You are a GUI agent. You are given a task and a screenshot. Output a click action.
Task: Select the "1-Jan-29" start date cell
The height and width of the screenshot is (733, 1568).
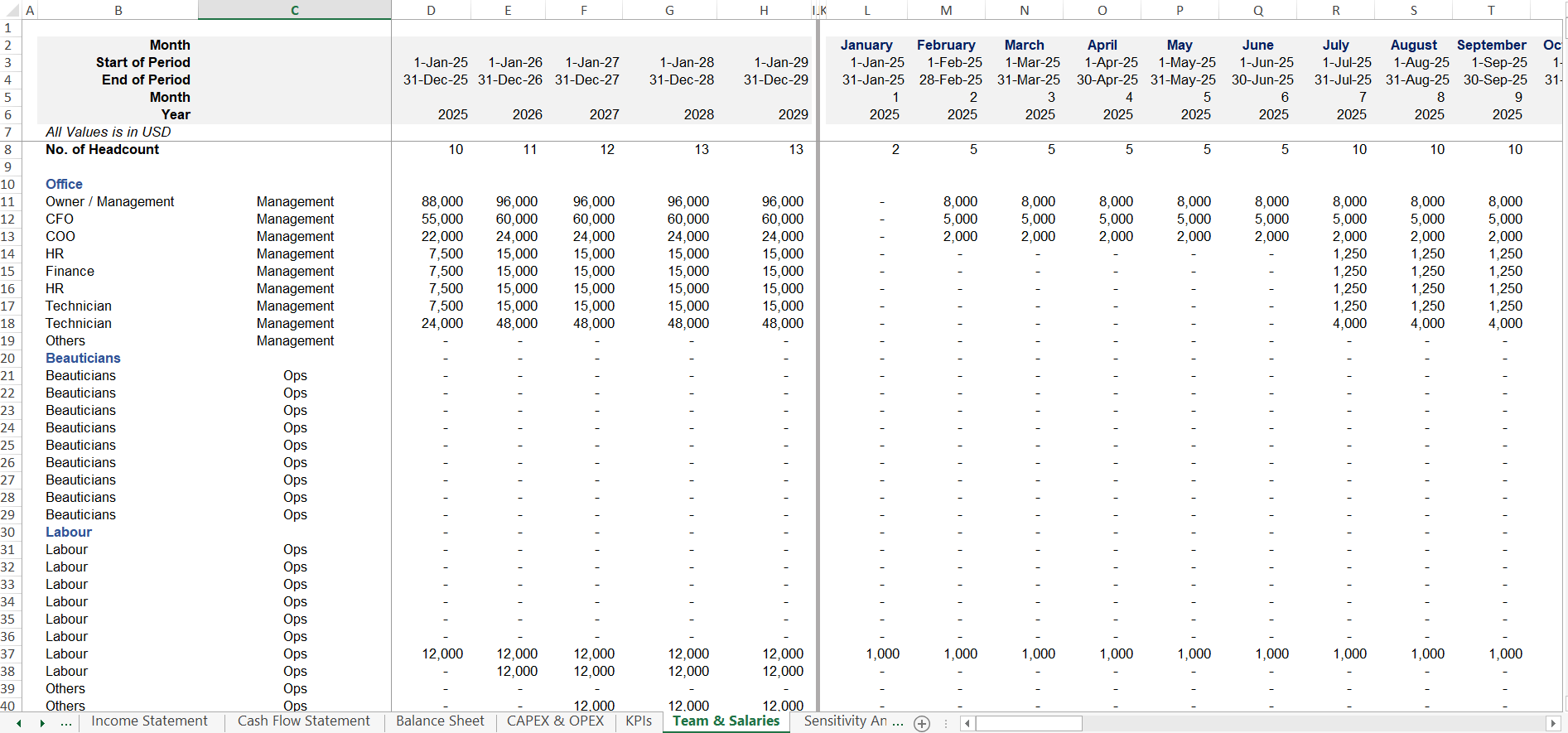(781, 63)
